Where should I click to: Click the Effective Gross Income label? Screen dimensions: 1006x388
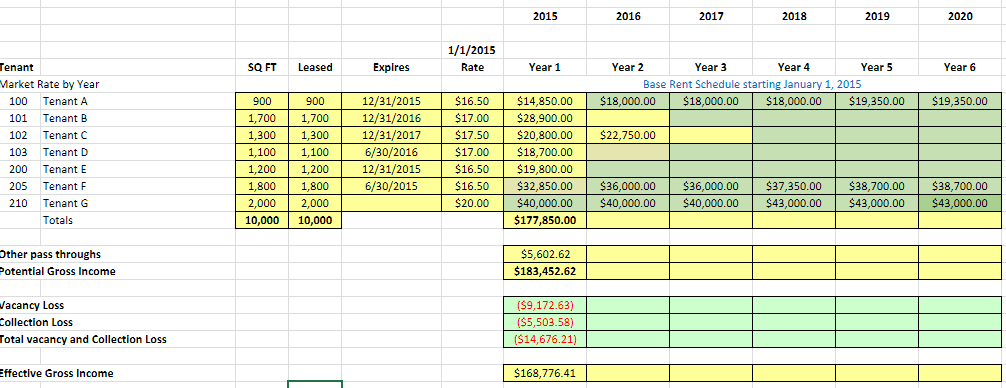(x=56, y=373)
